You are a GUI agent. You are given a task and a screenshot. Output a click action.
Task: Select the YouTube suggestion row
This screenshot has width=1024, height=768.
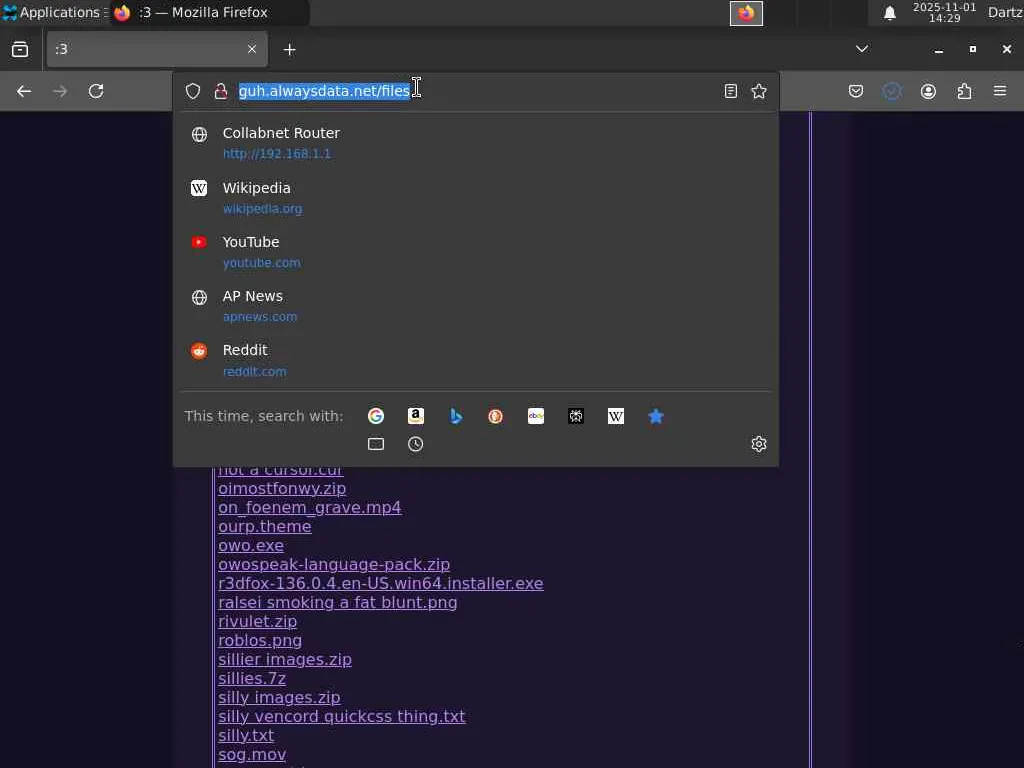click(476, 252)
